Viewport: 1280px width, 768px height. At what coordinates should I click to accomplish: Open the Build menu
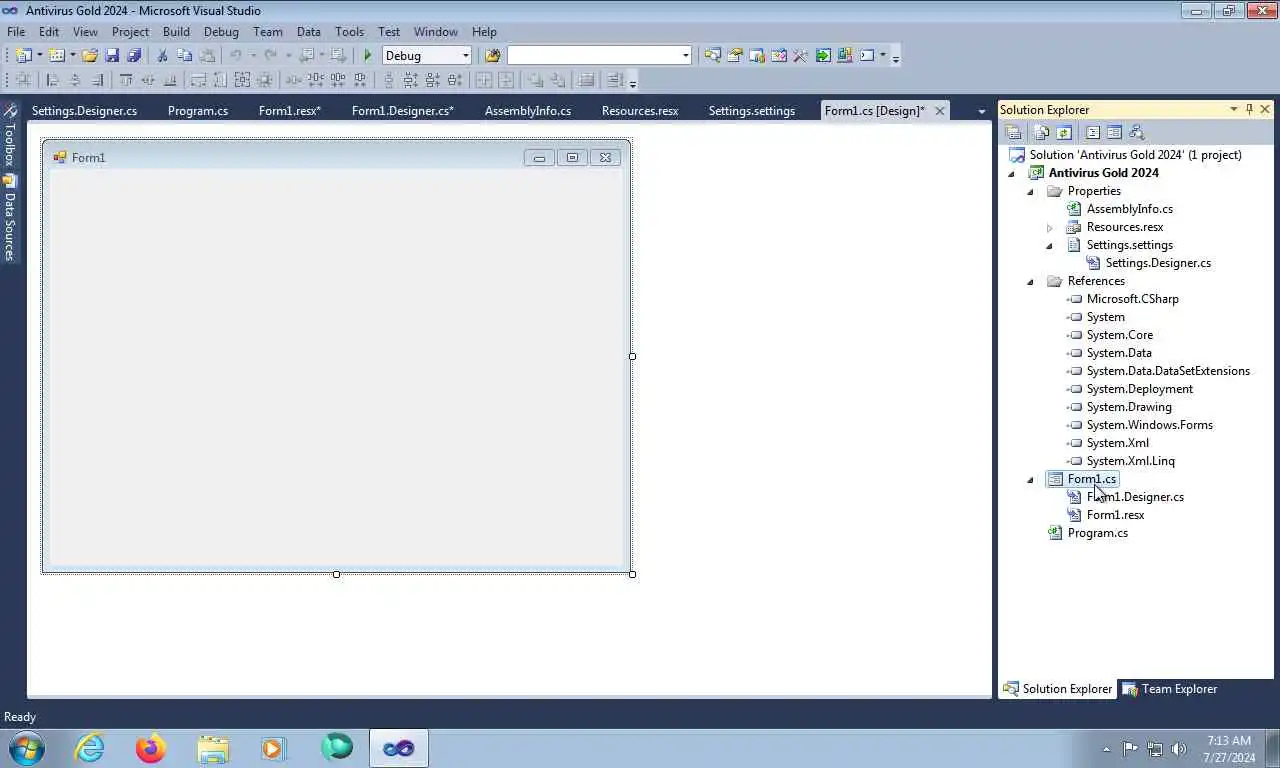coord(176,32)
